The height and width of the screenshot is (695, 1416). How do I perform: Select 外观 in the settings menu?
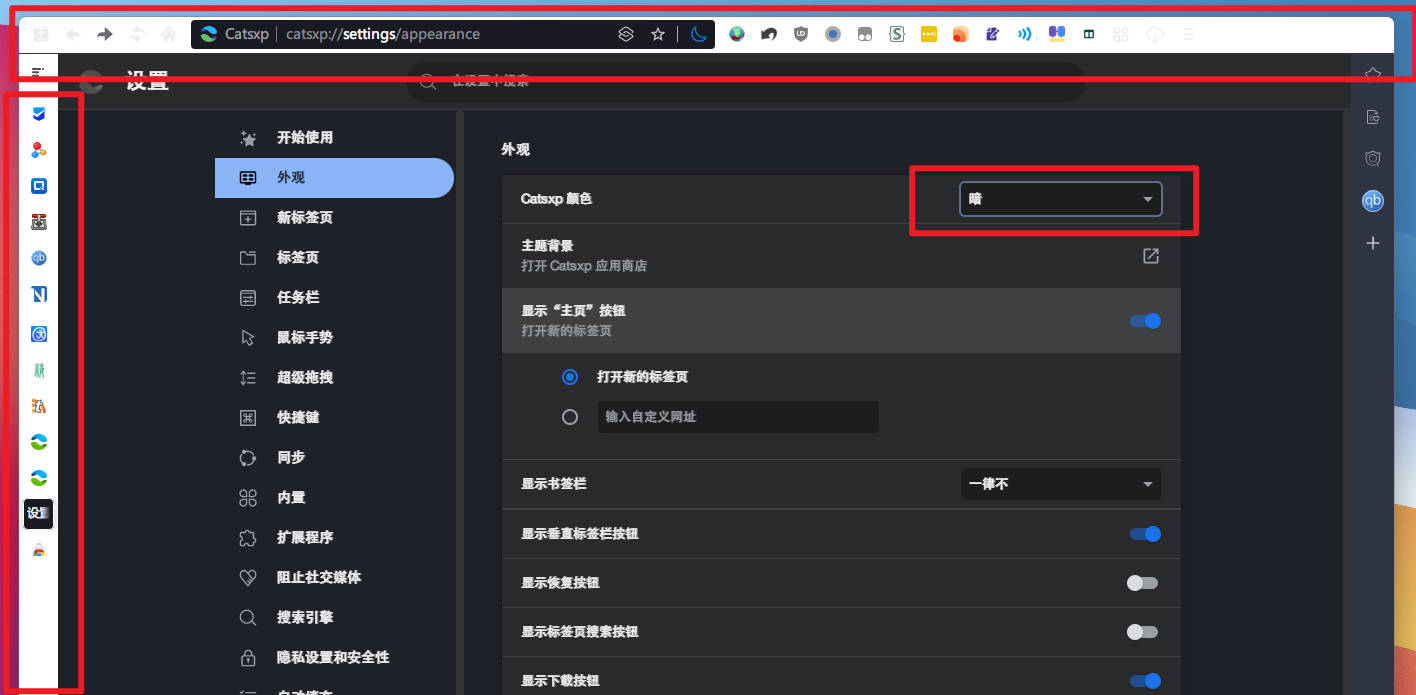click(x=335, y=178)
